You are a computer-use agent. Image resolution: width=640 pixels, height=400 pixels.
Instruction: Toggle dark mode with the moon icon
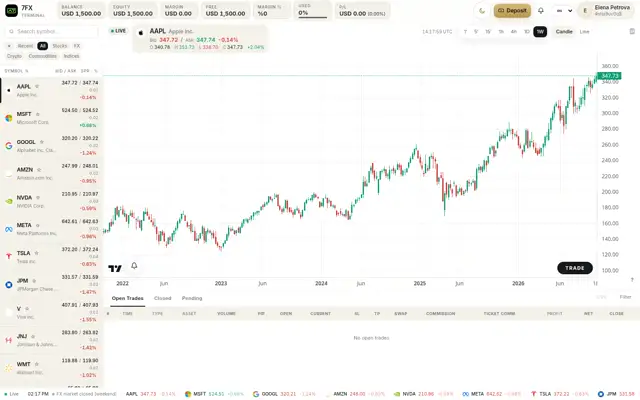[482, 11]
